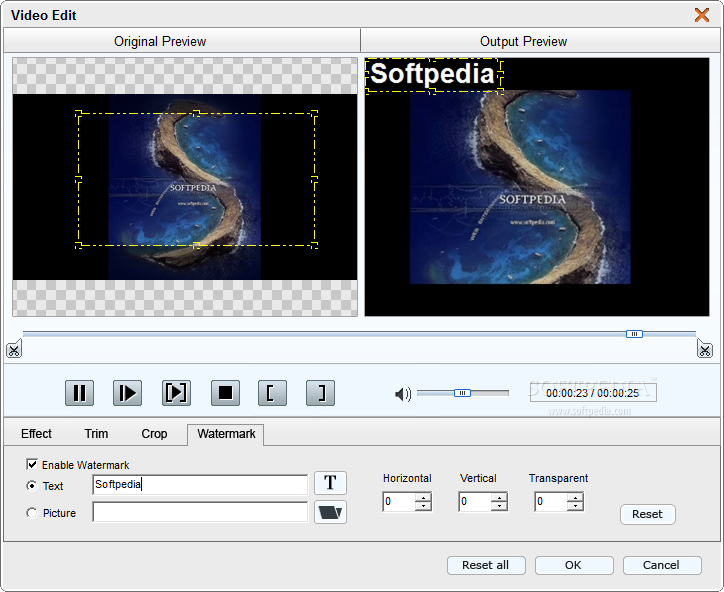Click the Reset button

[647, 514]
